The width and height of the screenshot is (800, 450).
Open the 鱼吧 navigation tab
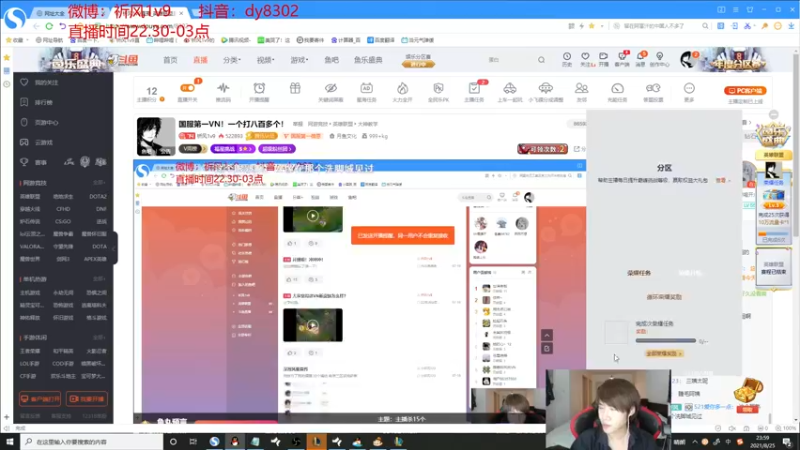(331, 60)
